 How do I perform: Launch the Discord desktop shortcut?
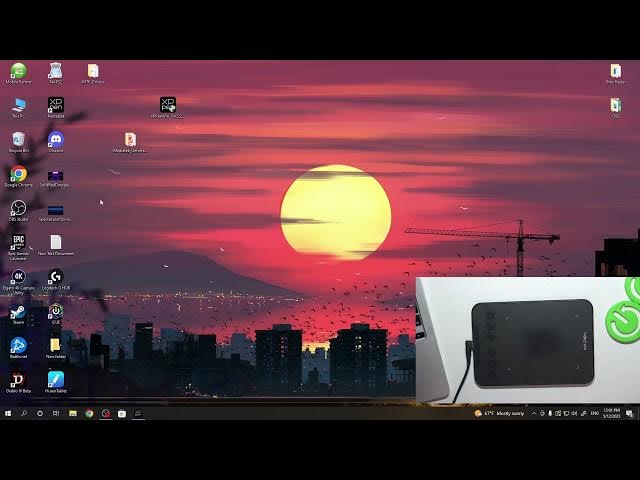tap(56, 142)
